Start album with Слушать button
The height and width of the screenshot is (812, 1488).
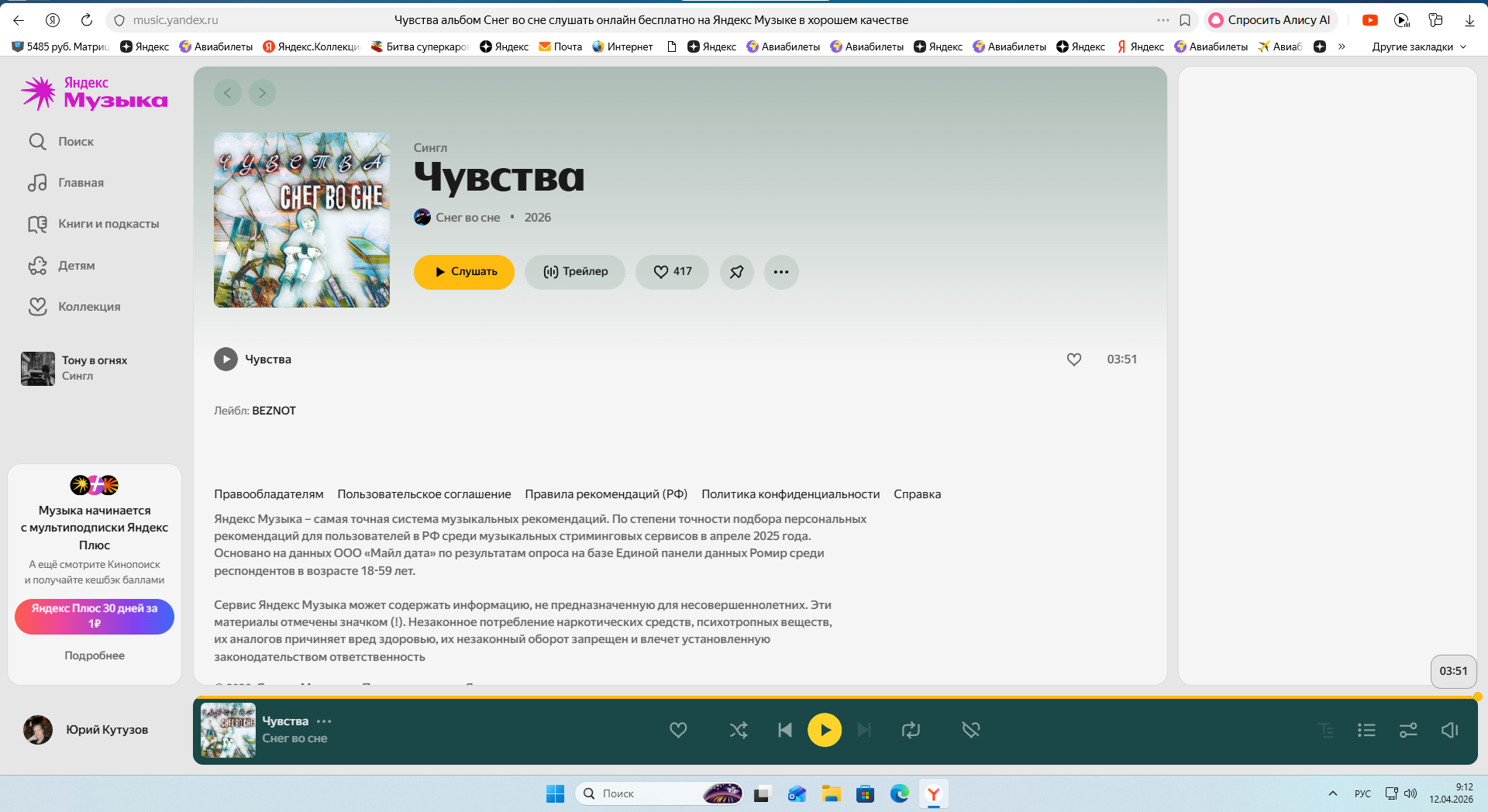coord(463,272)
